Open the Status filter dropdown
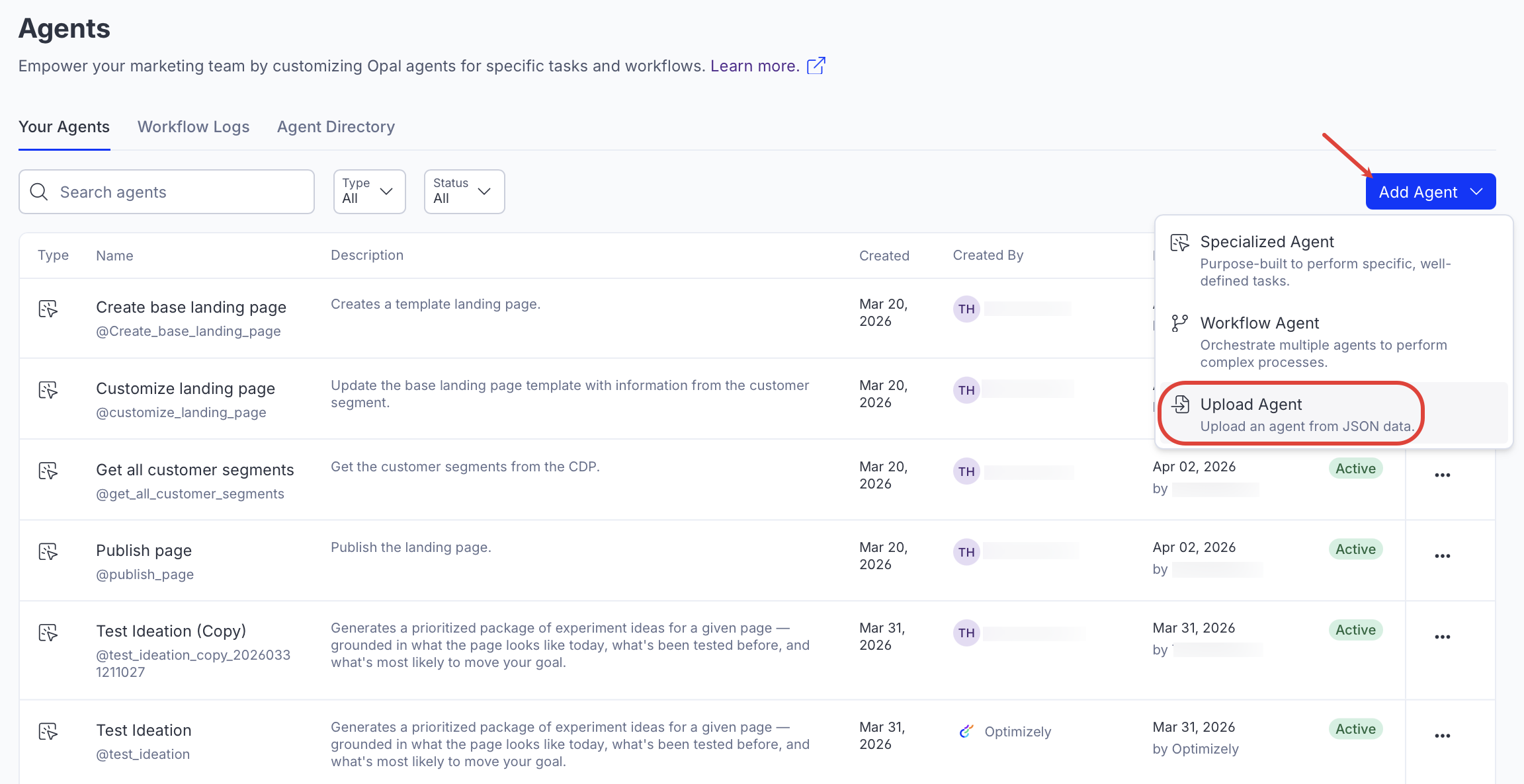1524x784 pixels. [x=464, y=192]
